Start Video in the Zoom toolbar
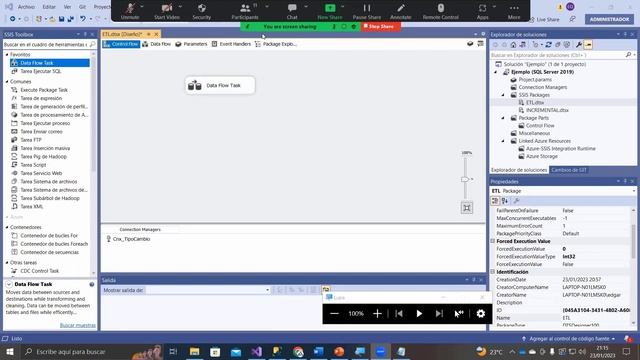This screenshot has width=640, height=360. coord(167,11)
